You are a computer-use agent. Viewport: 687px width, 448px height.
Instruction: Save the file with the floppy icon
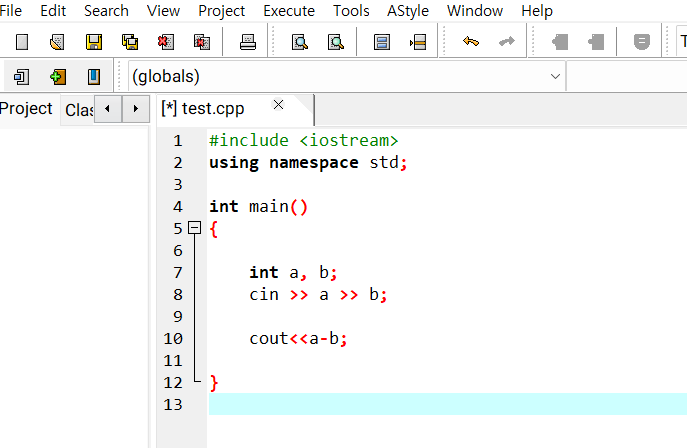pyautogui.click(x=94, y=42)
